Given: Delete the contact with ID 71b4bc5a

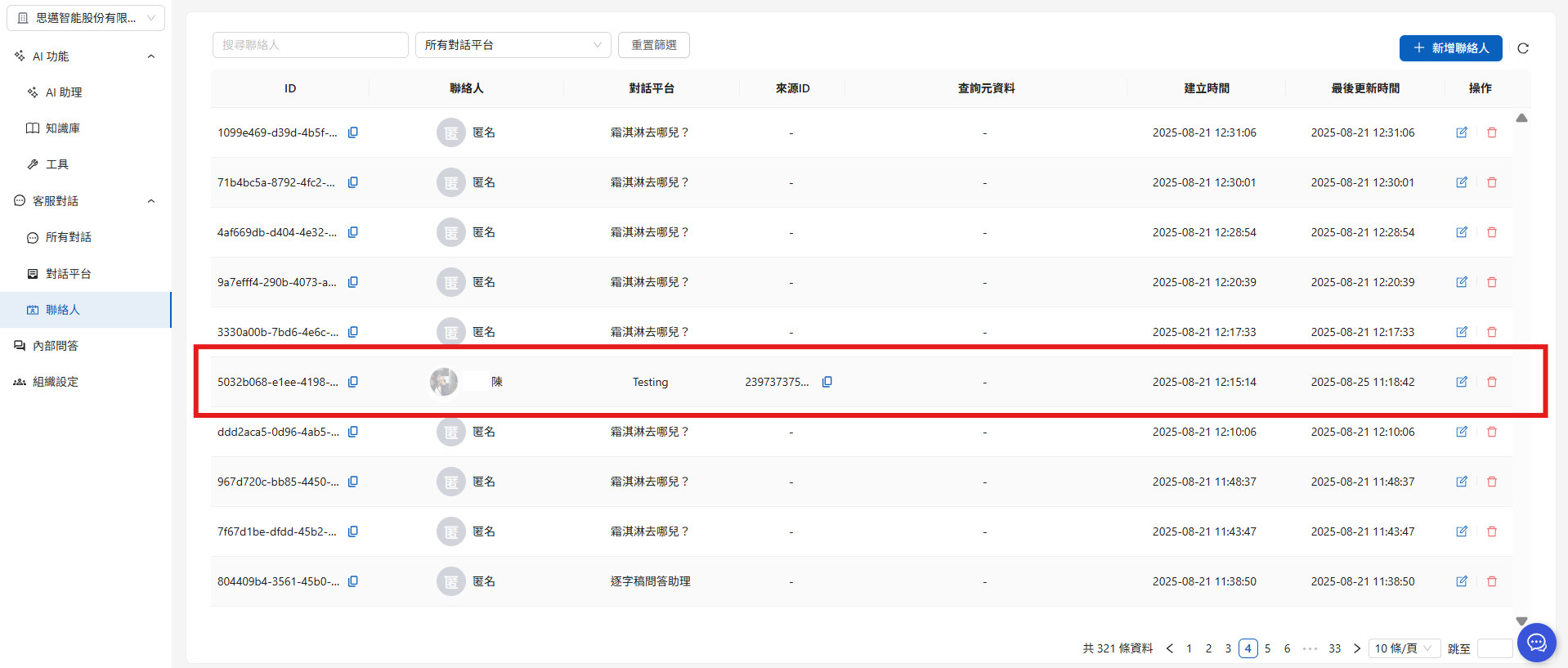Looking at the screenshot, I should [1492, 182].
